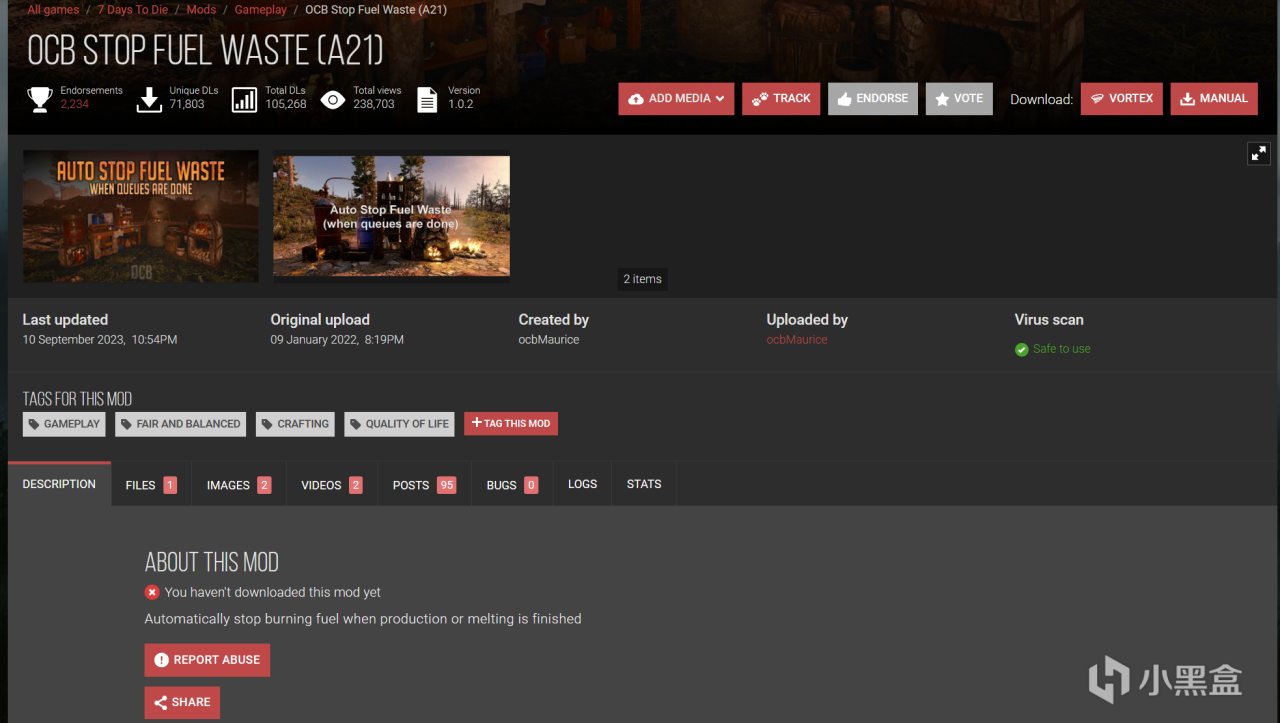Endorse the mod

(873, 99)
